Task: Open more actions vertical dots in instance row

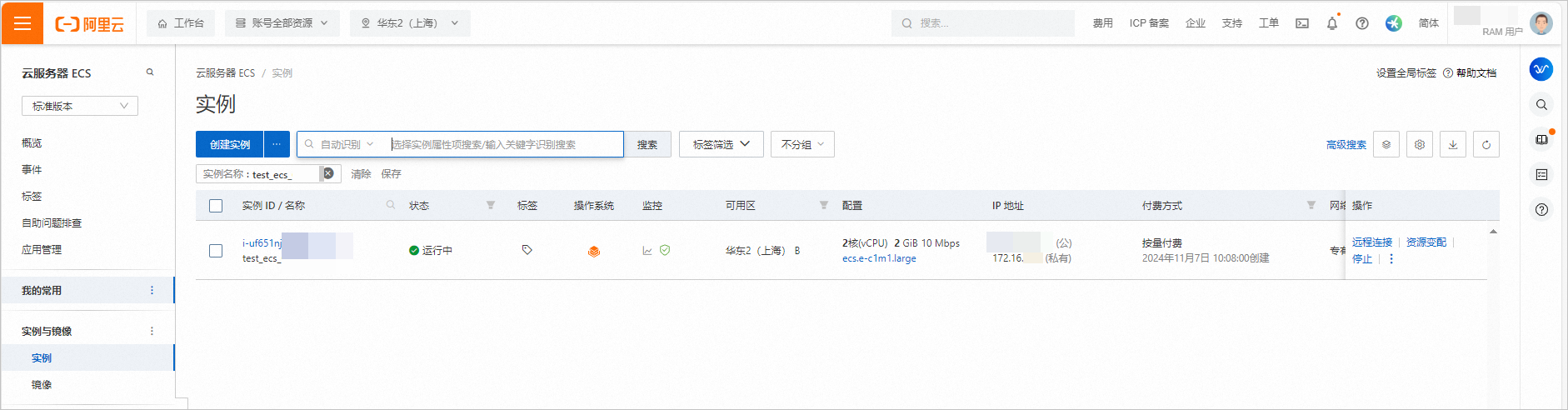Action: 1391,259
